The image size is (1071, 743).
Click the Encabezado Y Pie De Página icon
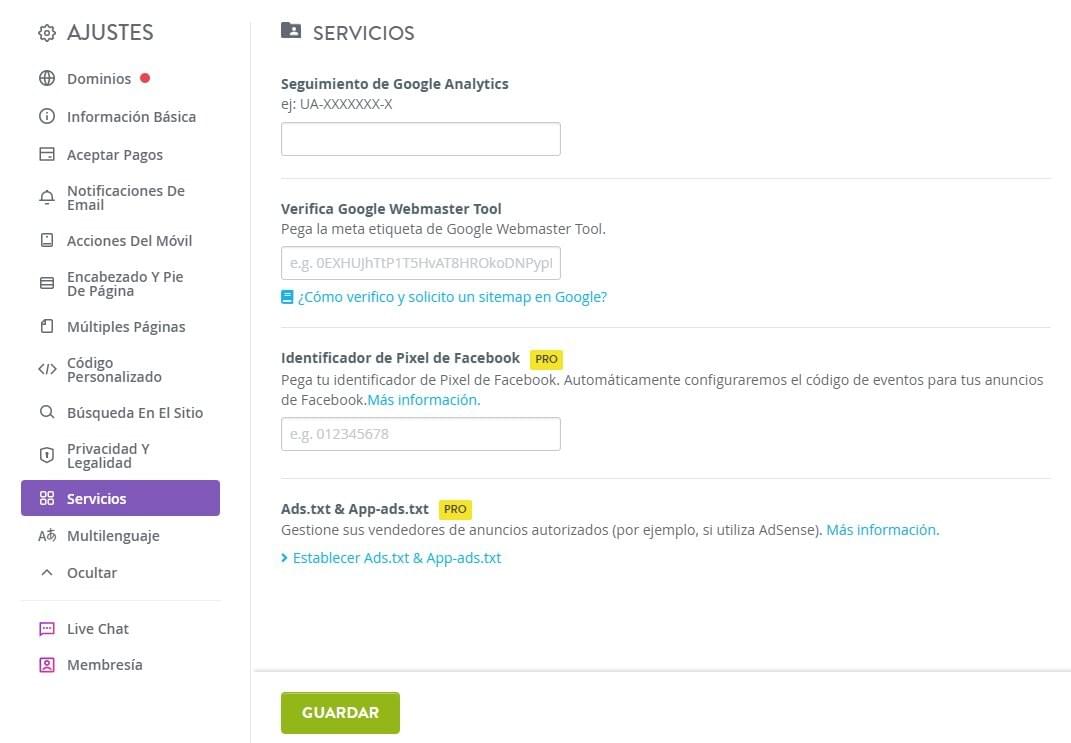46,283
